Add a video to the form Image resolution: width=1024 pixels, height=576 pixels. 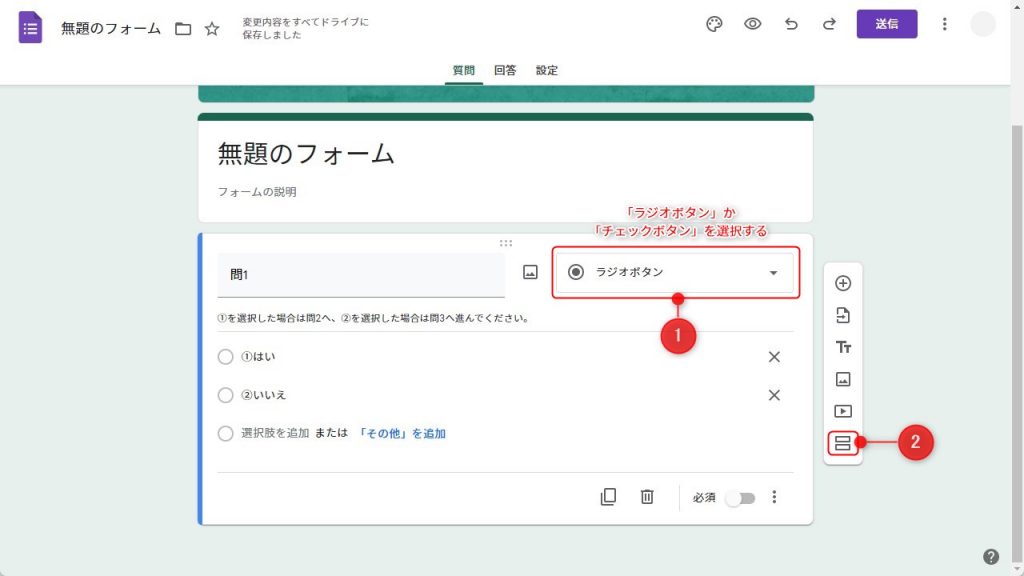tap(843, 411)
